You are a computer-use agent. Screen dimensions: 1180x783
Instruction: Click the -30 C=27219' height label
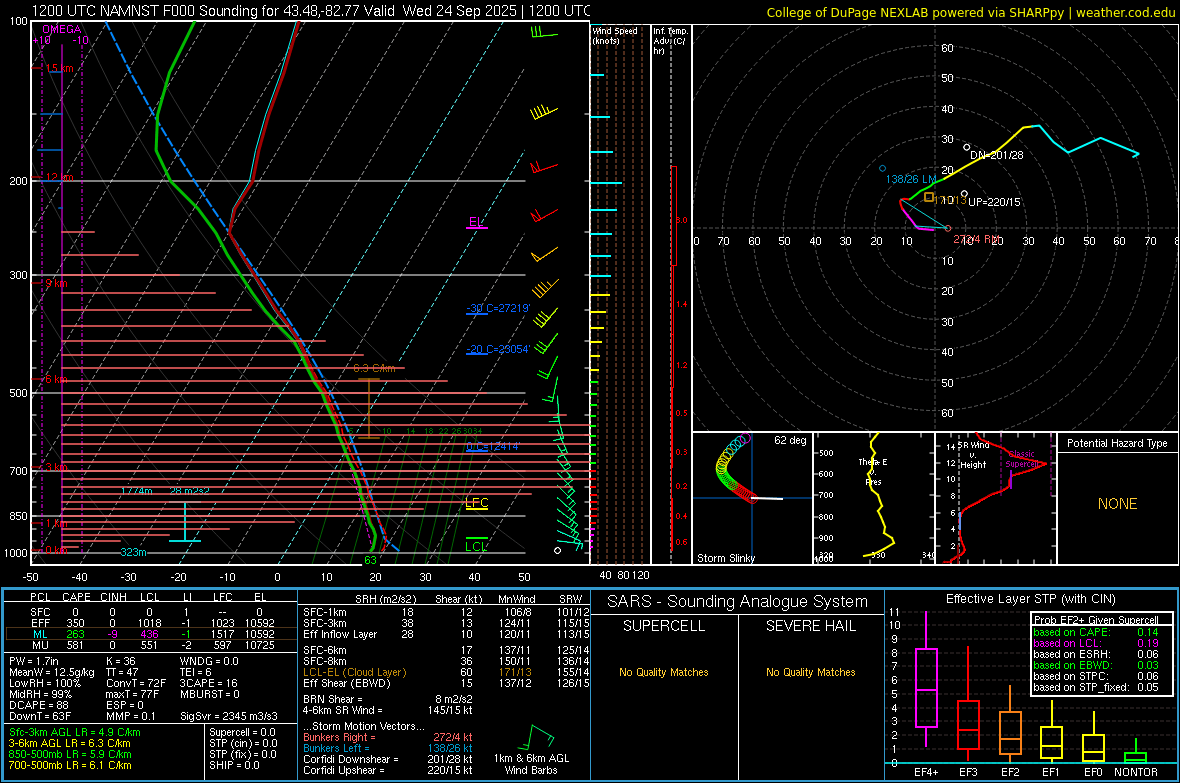tap(498, 308)
